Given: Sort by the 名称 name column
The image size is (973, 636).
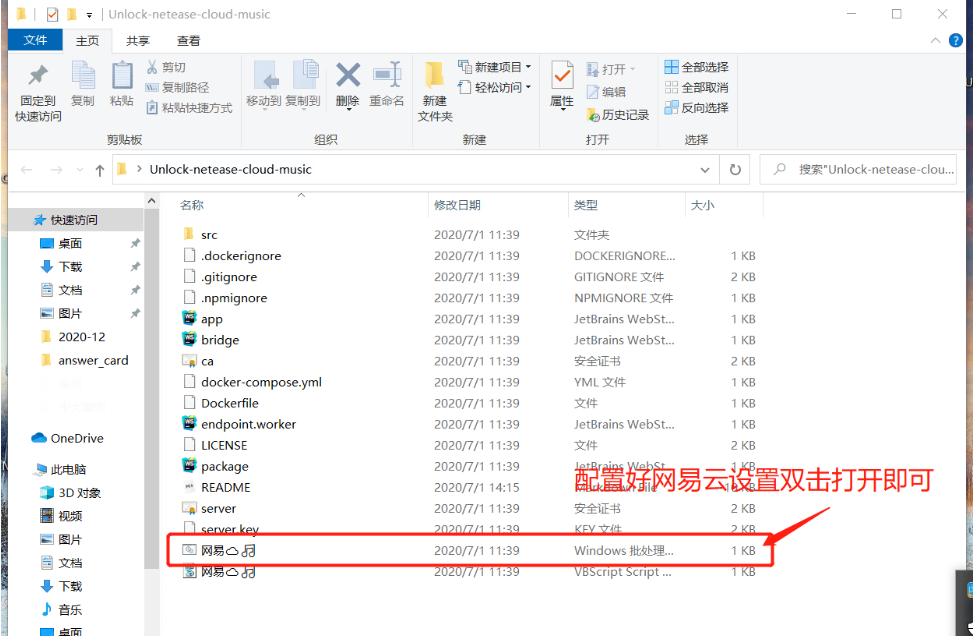Looking at the screenshot, I should click(x=192, y=205).
